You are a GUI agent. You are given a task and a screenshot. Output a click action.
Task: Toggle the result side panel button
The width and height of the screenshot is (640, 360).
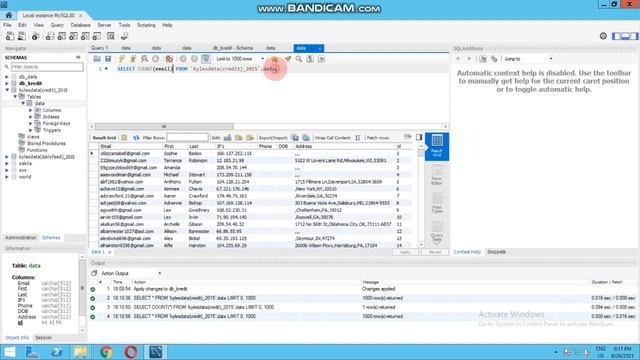(x=419, y=138)
